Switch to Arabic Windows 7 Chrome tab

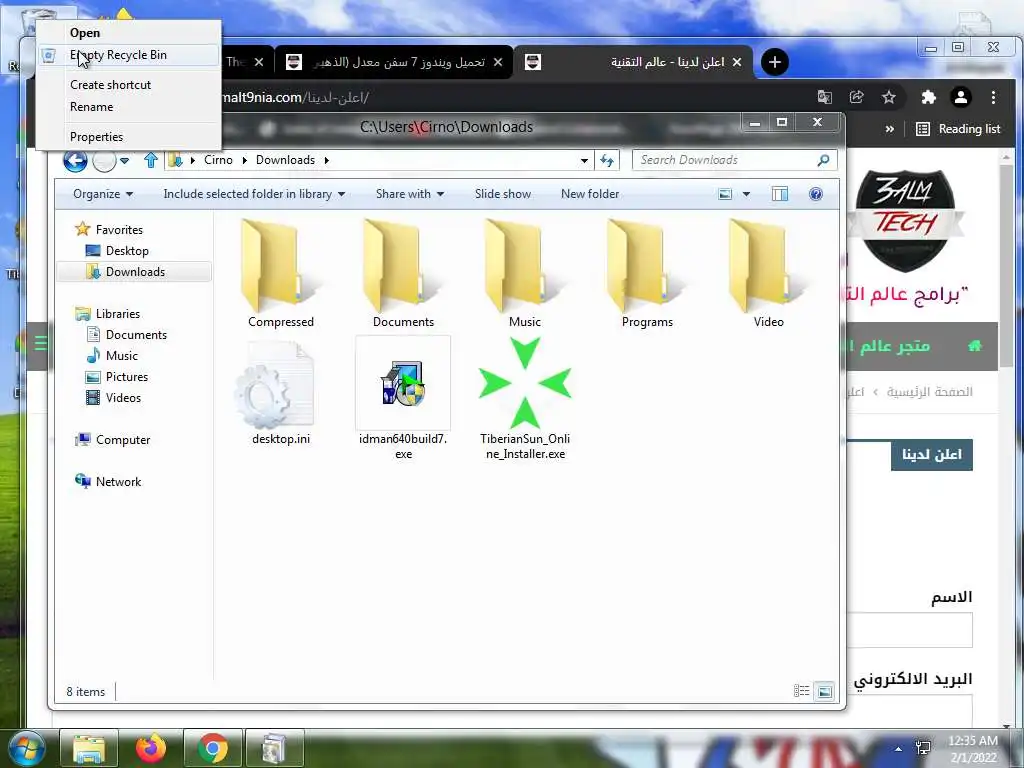(394, 62)
